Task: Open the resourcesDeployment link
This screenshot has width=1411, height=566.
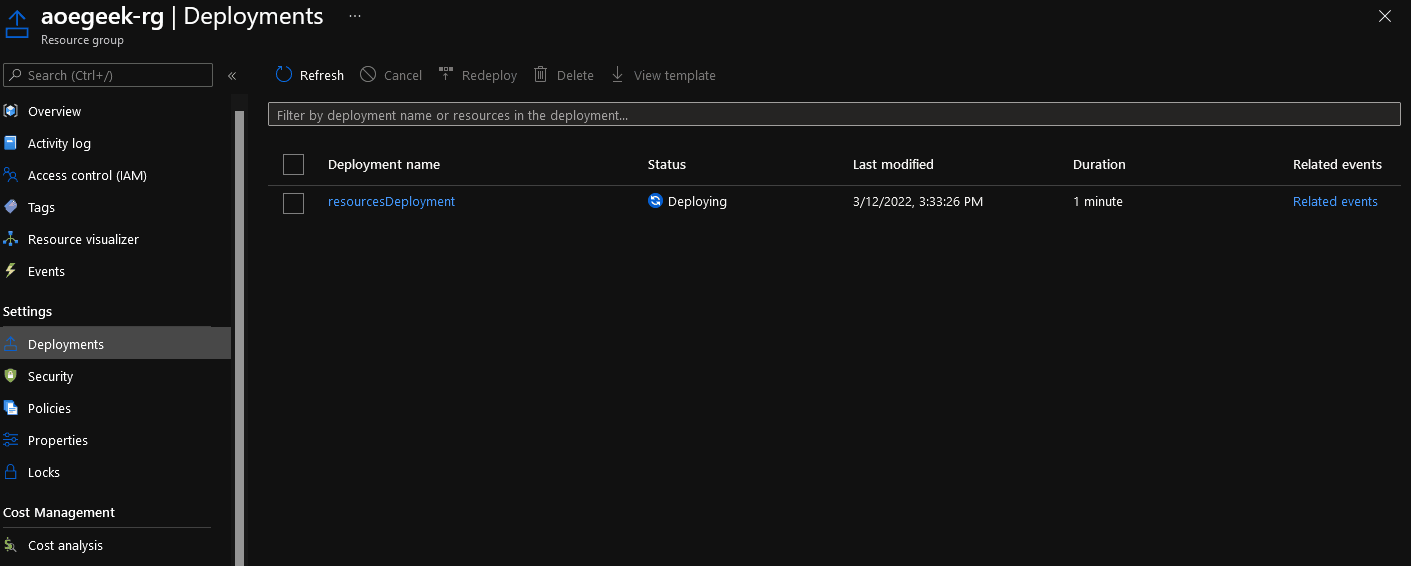Action: (x=391, y=201)
